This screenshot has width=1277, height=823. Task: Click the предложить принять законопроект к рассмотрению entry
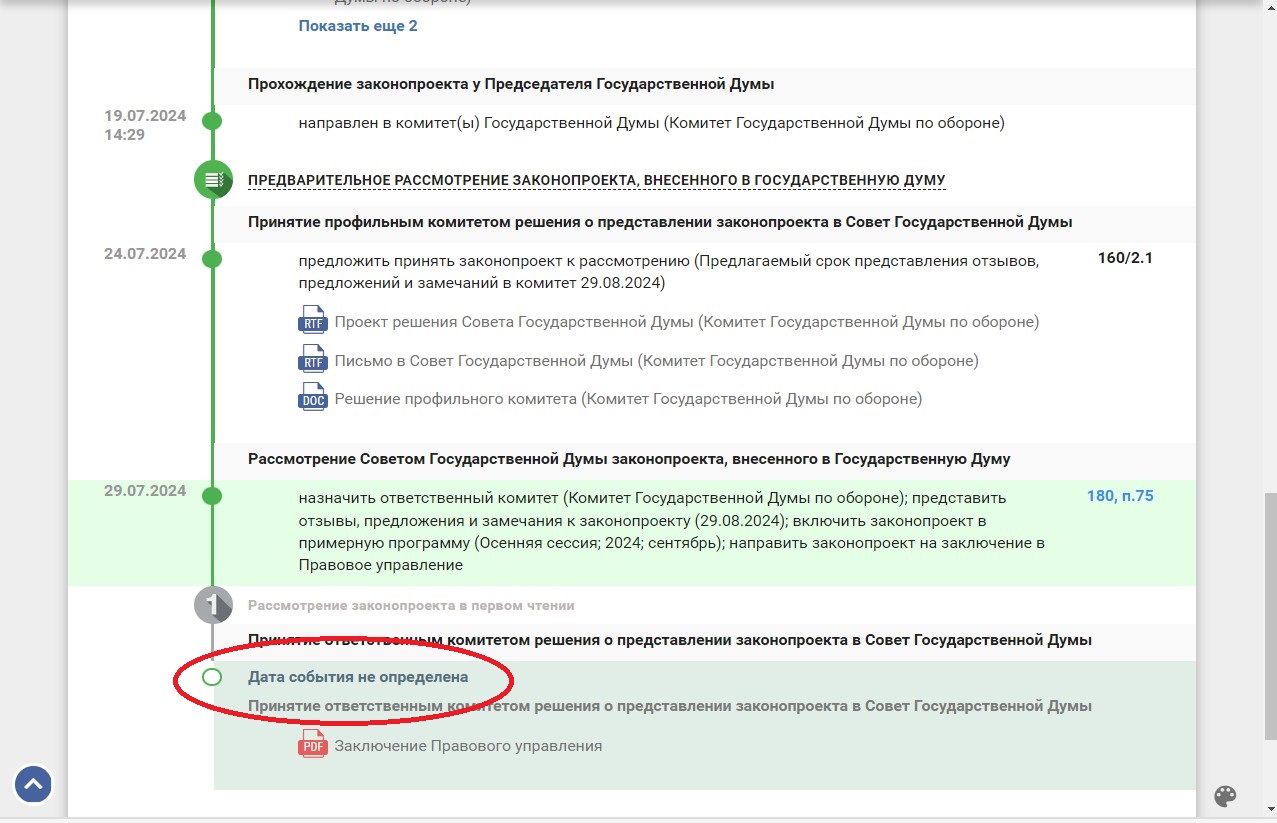click(669, 272)
